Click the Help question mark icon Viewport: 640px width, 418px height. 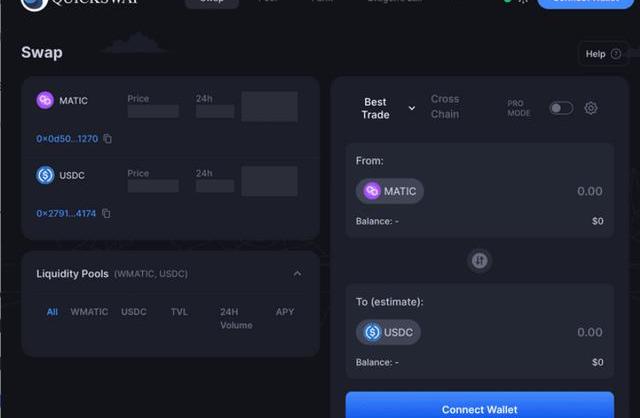pos(616,54)
